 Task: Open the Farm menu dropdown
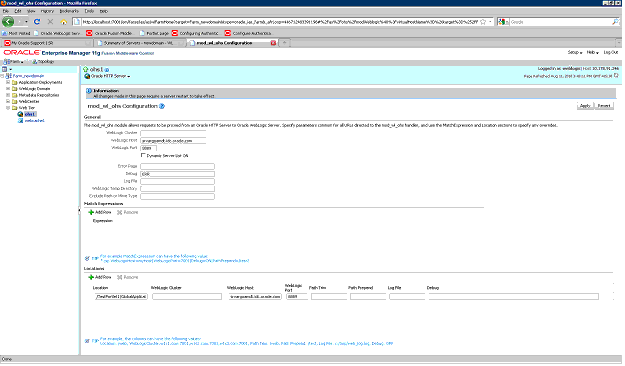tap(13, 62)
